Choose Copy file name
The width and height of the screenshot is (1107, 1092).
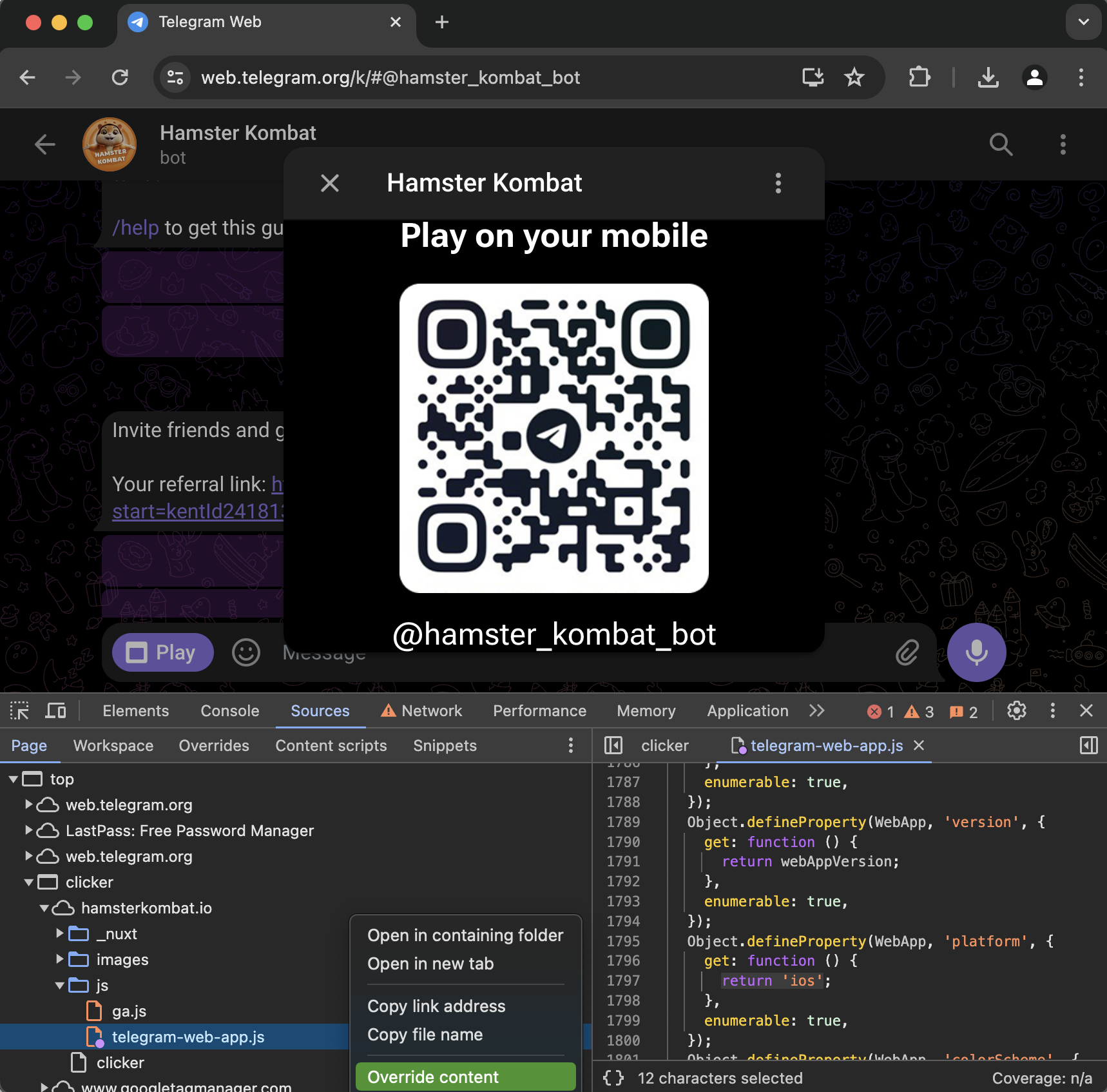pyautogui.click(x=465, y=1035)
